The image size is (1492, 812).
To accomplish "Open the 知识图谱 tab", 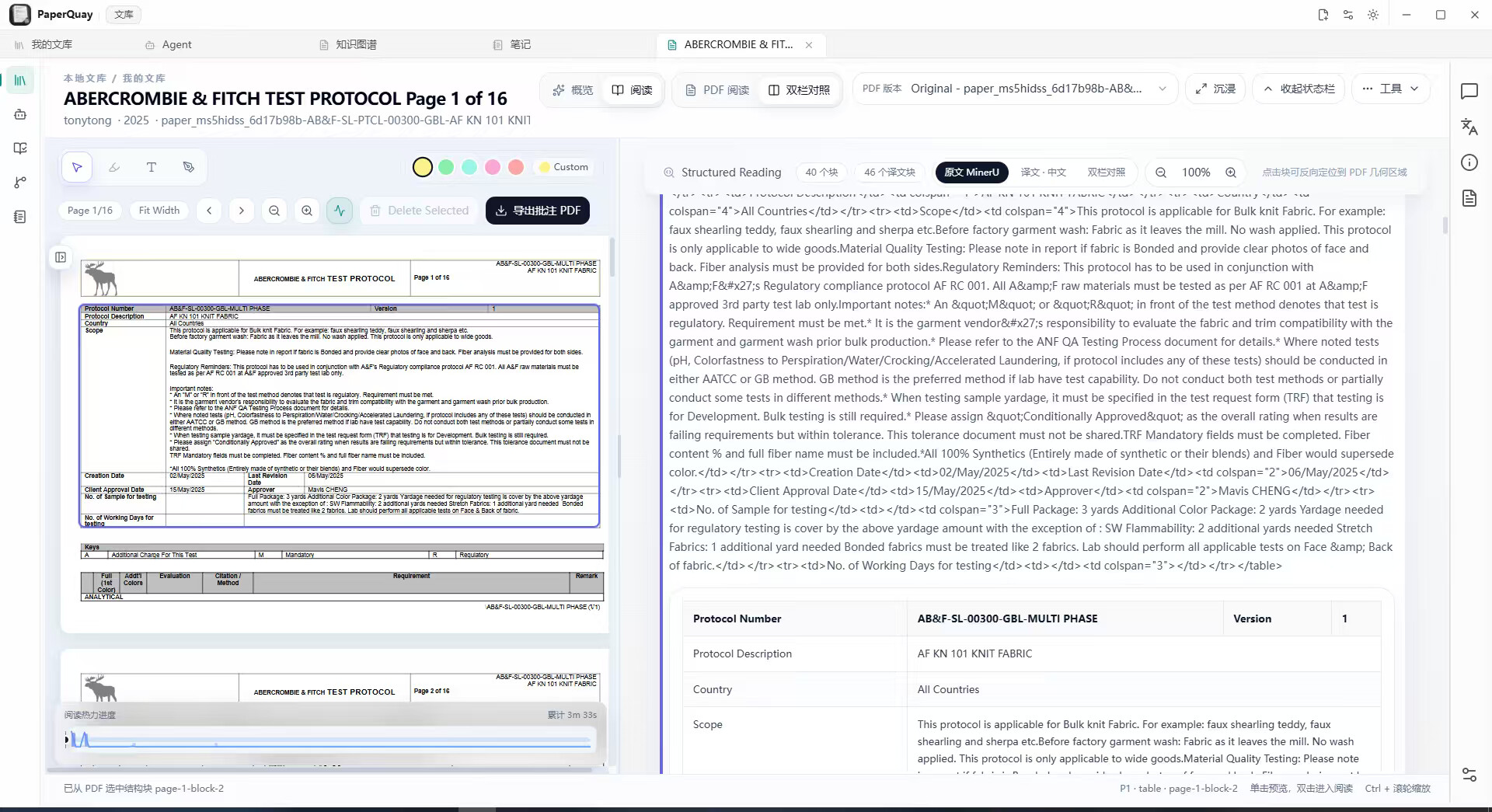I will point(348,45).
